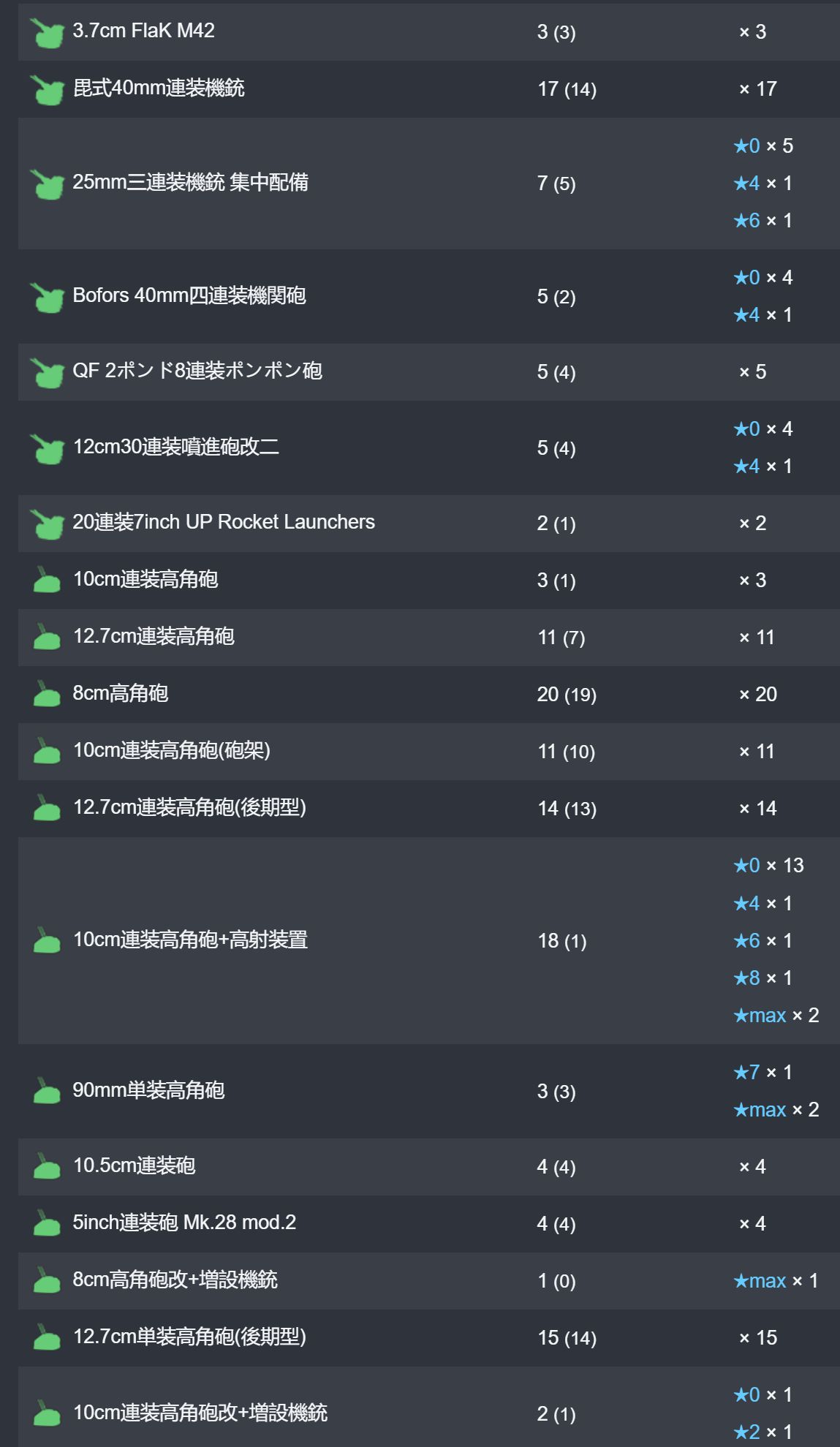Click the icon beside 10.5cm連装砲

point(48,1166)
